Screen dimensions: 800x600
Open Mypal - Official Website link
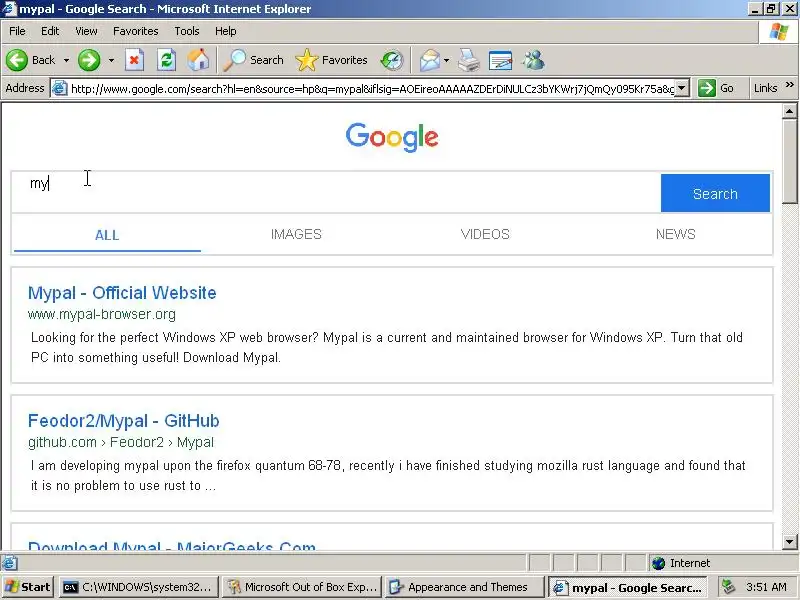coord(122,293)
